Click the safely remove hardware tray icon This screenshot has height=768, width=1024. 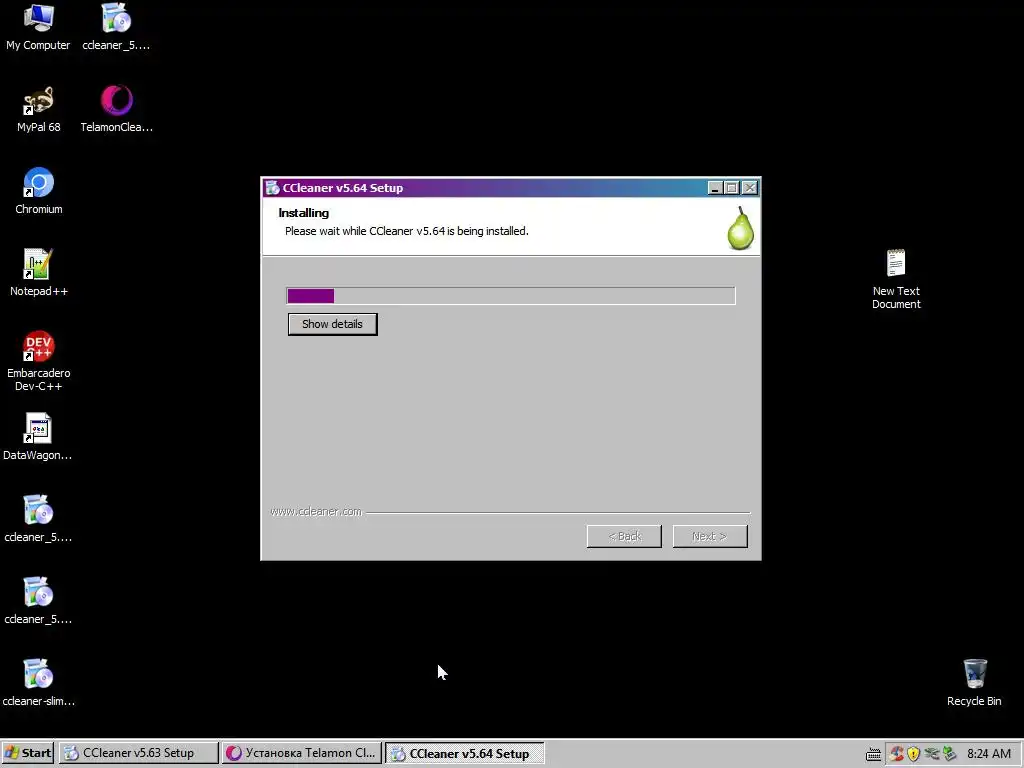tap(932, 754)
